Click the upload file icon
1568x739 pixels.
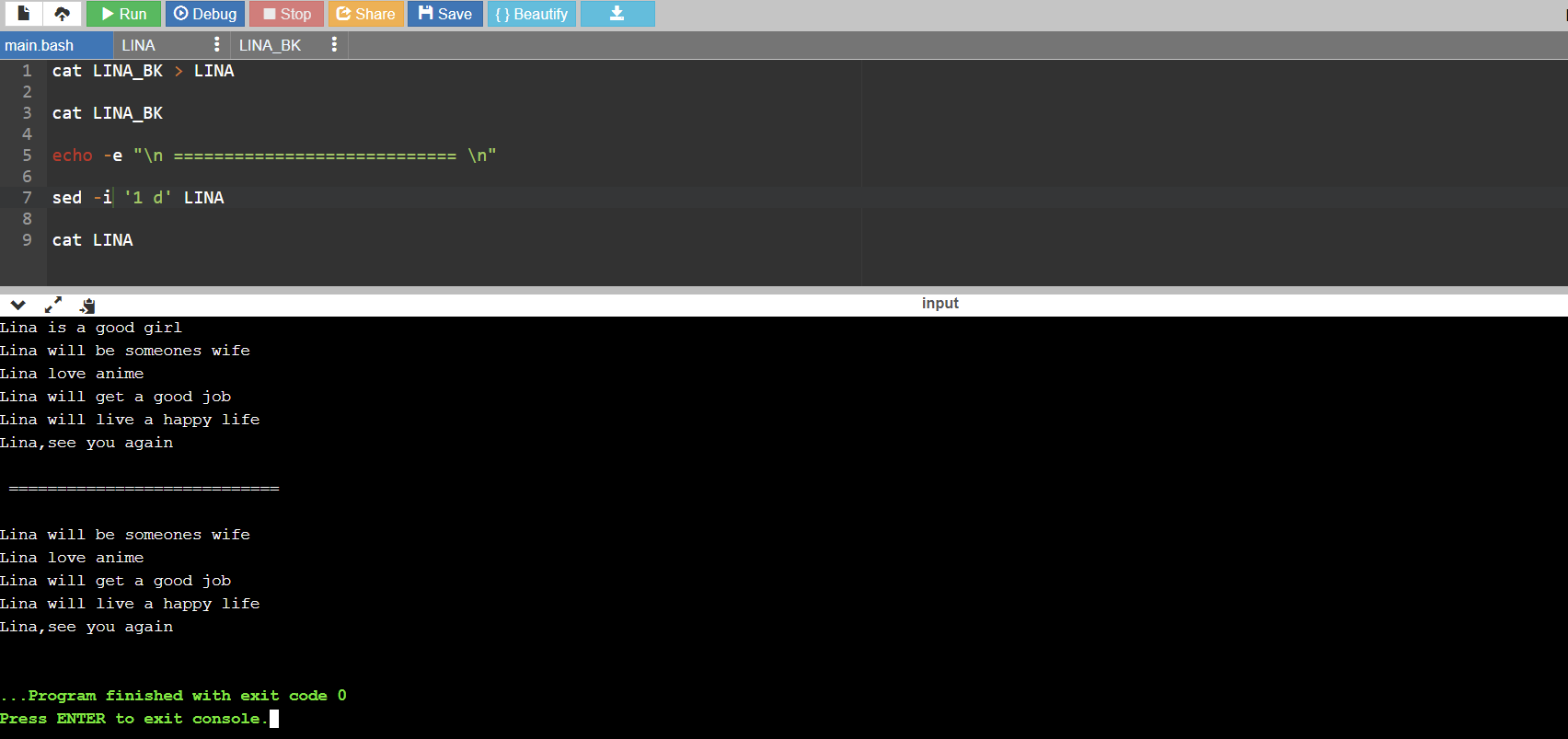[62, 14]
